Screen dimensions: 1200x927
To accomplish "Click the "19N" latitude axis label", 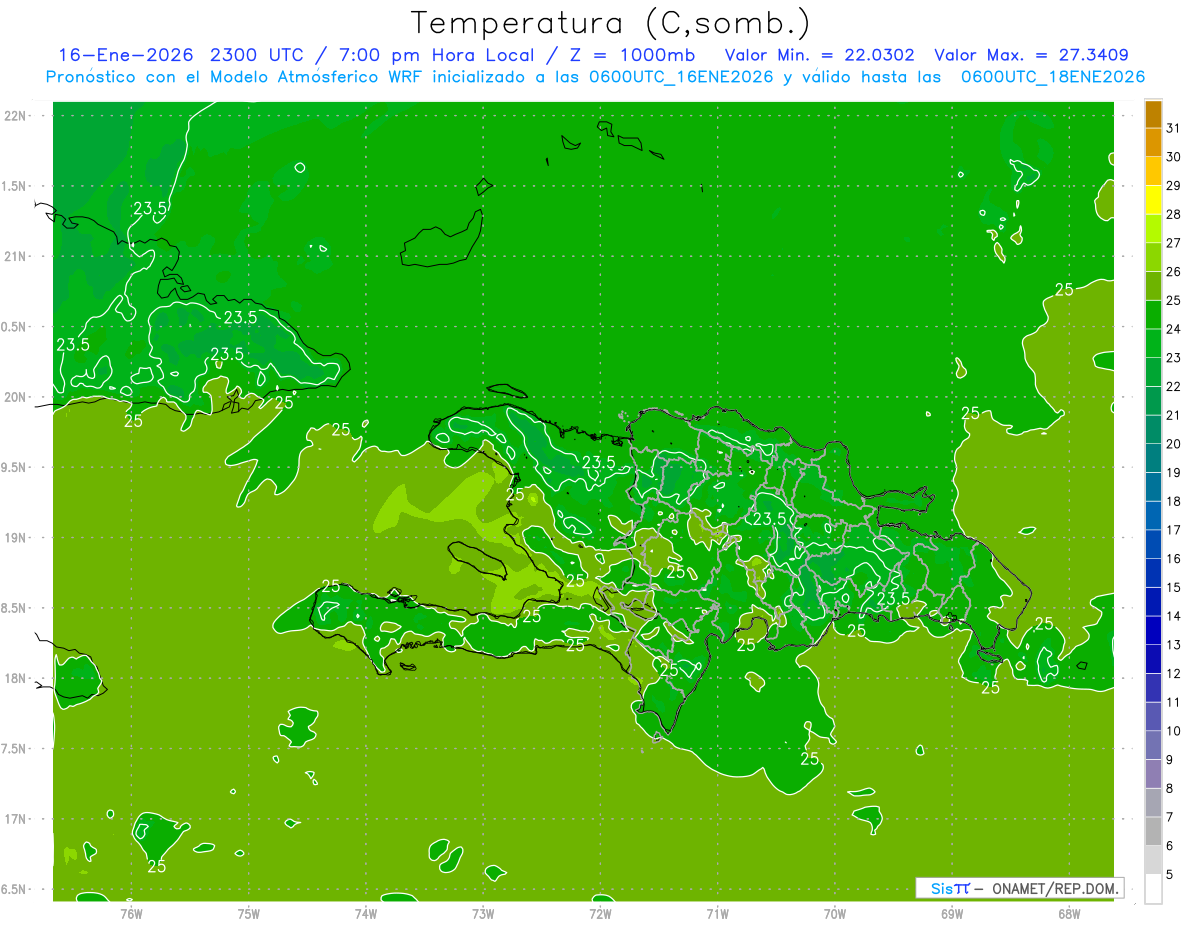I will pos(14,538).
